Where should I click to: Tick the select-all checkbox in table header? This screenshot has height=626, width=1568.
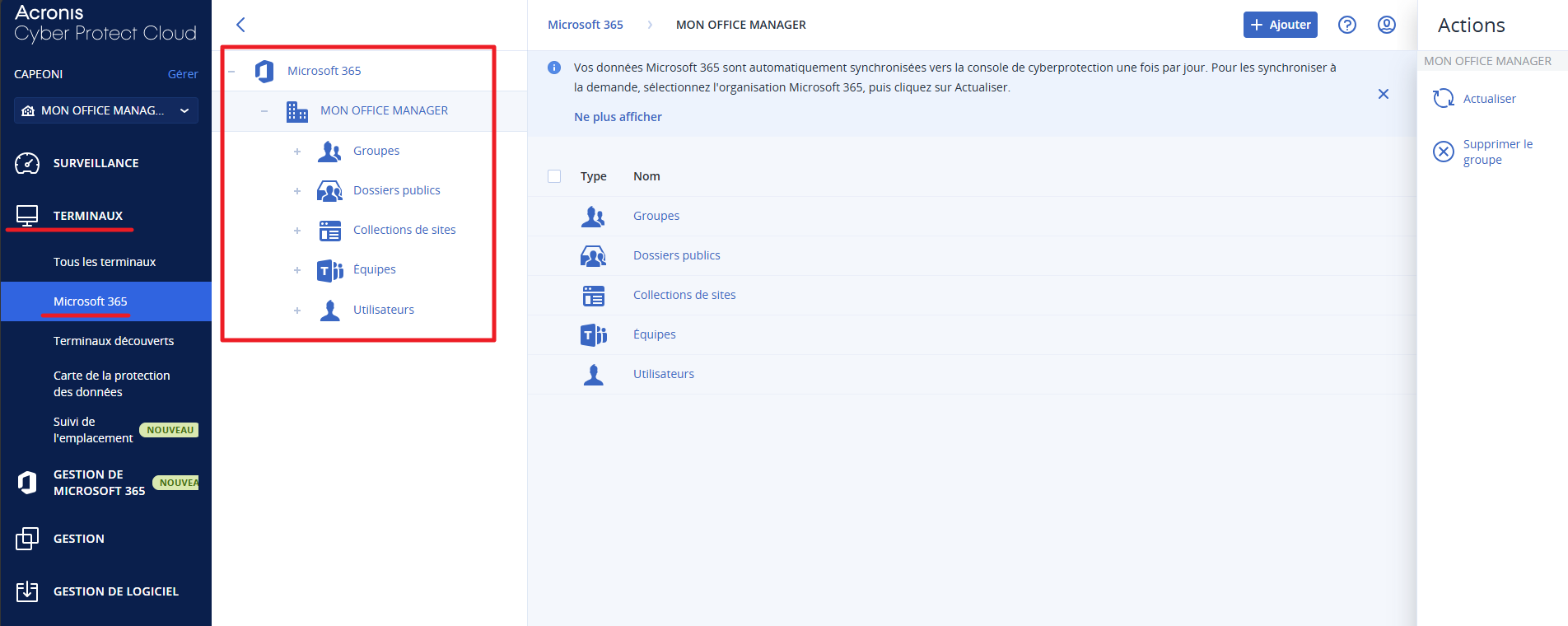point(554,176)
